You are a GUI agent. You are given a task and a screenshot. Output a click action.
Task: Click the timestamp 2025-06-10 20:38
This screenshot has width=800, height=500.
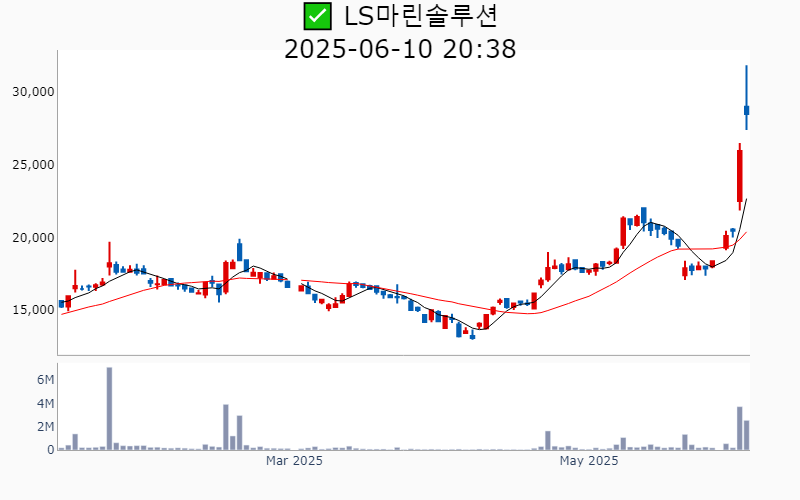click(x=400, y=49)
